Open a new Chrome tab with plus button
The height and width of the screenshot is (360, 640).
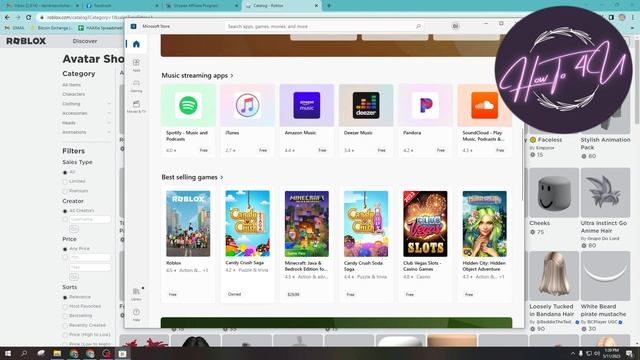pyautogui.click(x=329, y=6)
